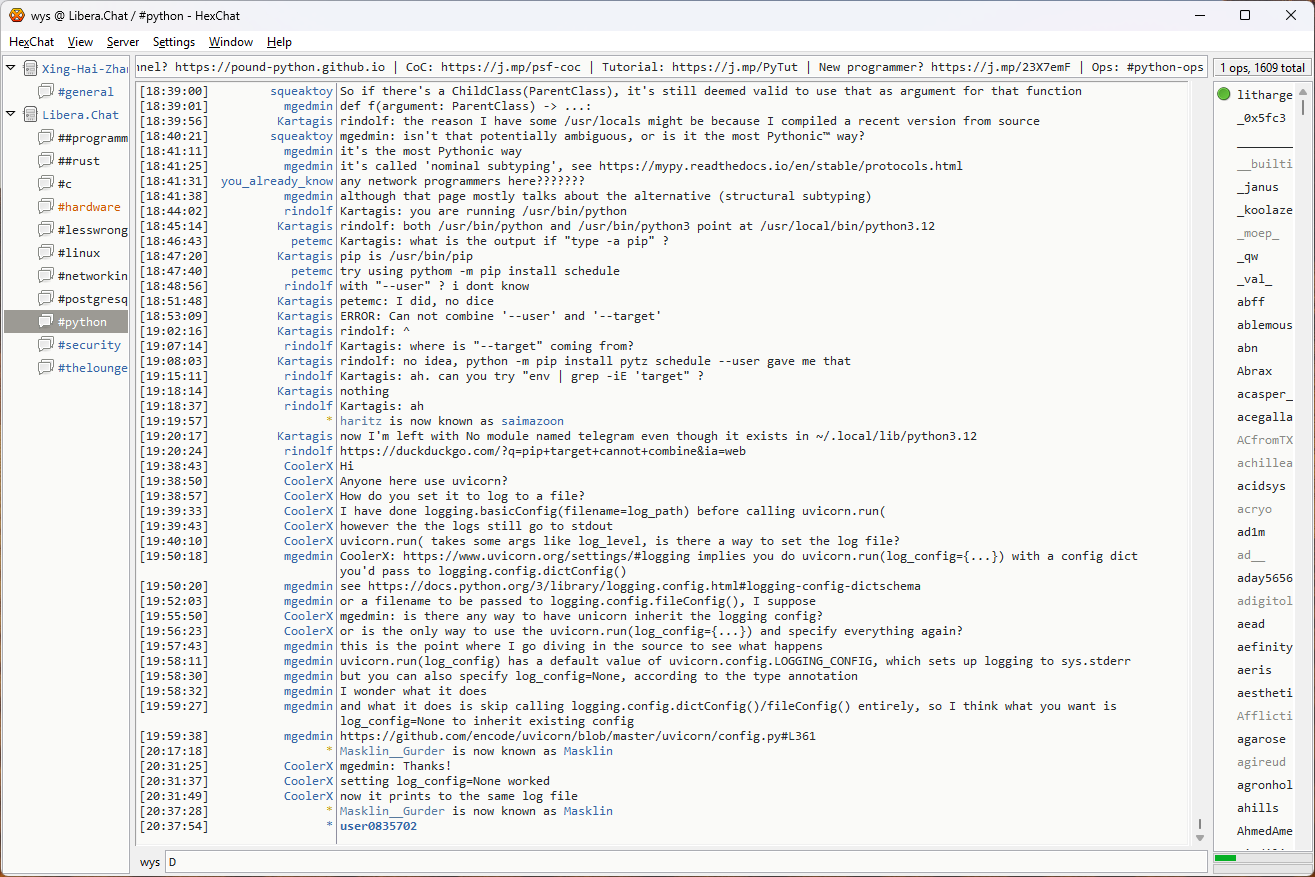Select user ahills in user list
The width and height of the screenshot is (1315, 877).
[1258, 808]
